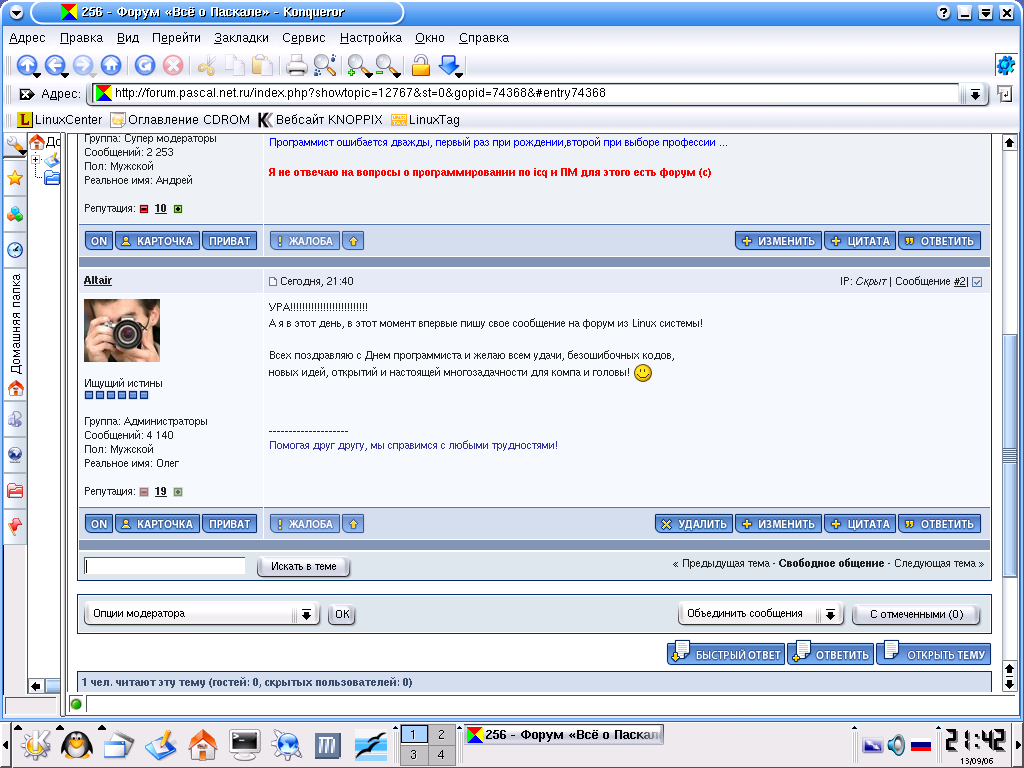Open History clock panel in sidebar

[x=15, y=250]
